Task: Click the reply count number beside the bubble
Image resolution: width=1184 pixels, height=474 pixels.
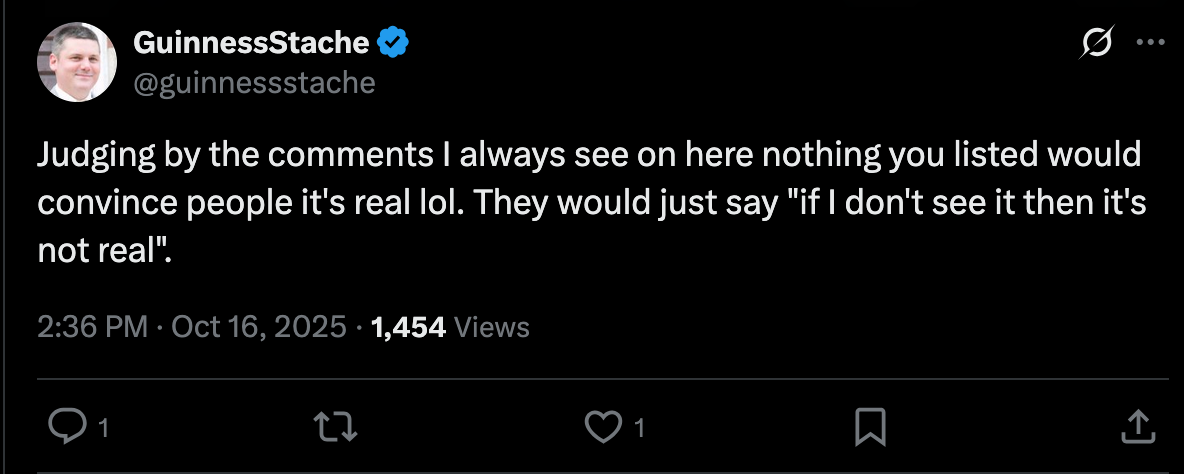Action: (103, 429)
